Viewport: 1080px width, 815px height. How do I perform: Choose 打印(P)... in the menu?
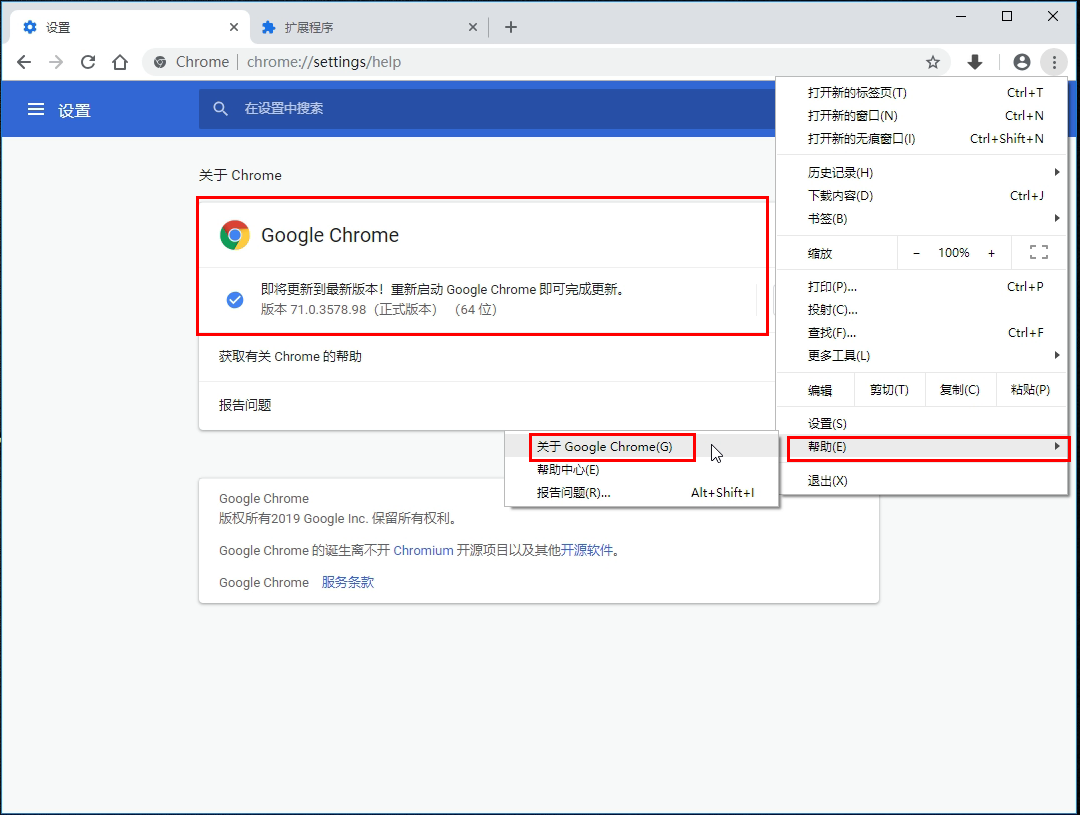click(922, 287)
